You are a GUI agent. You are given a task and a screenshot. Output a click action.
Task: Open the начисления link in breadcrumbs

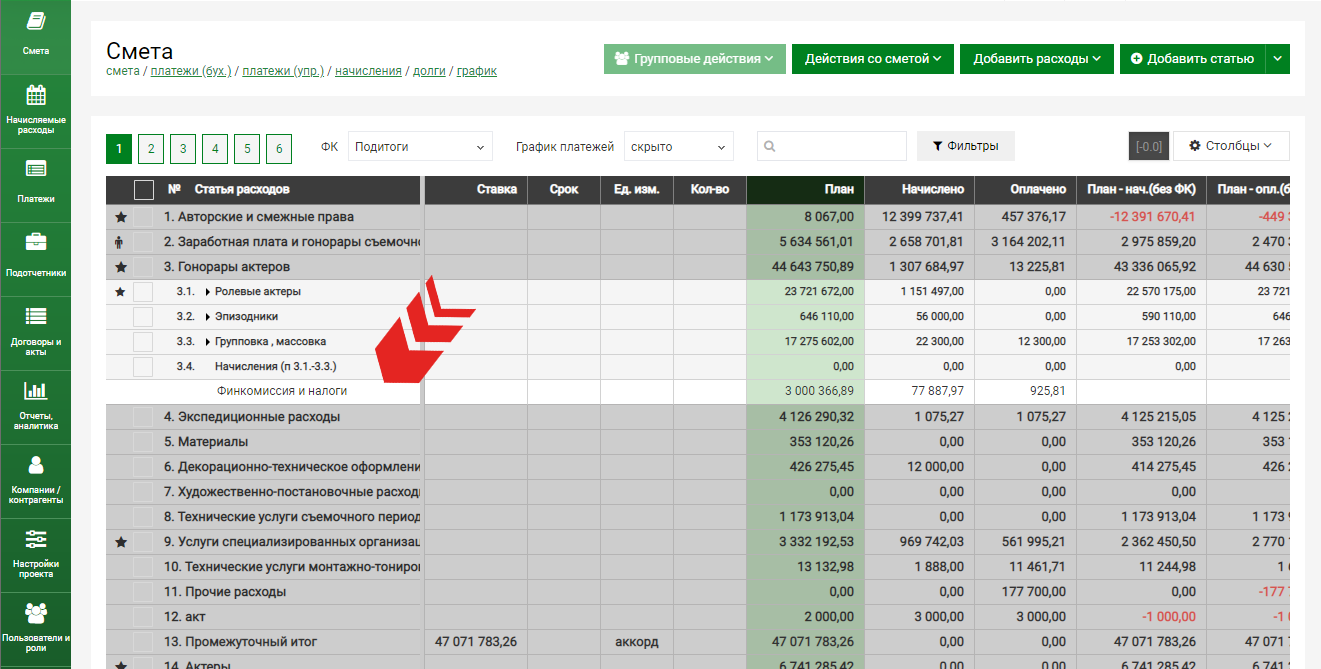click(x=368, y=71)
